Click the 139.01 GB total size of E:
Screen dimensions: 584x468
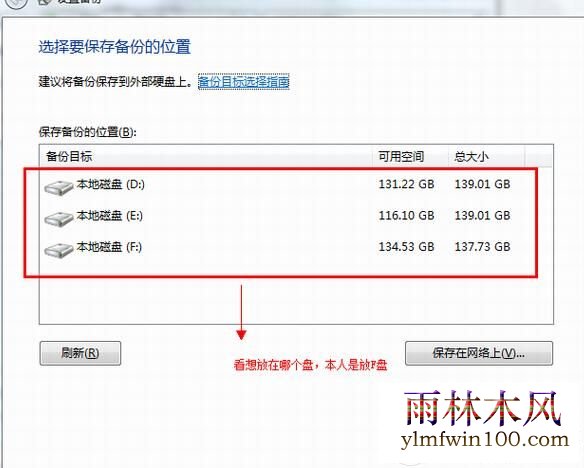[x=482, y=216]
